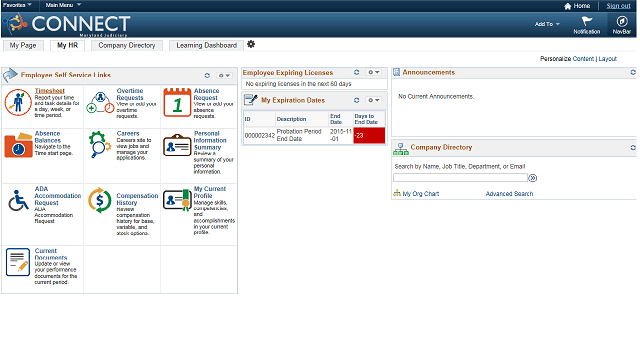Click the My Expiration Dates header icon
640x360 pixels.
pos(251,100)
